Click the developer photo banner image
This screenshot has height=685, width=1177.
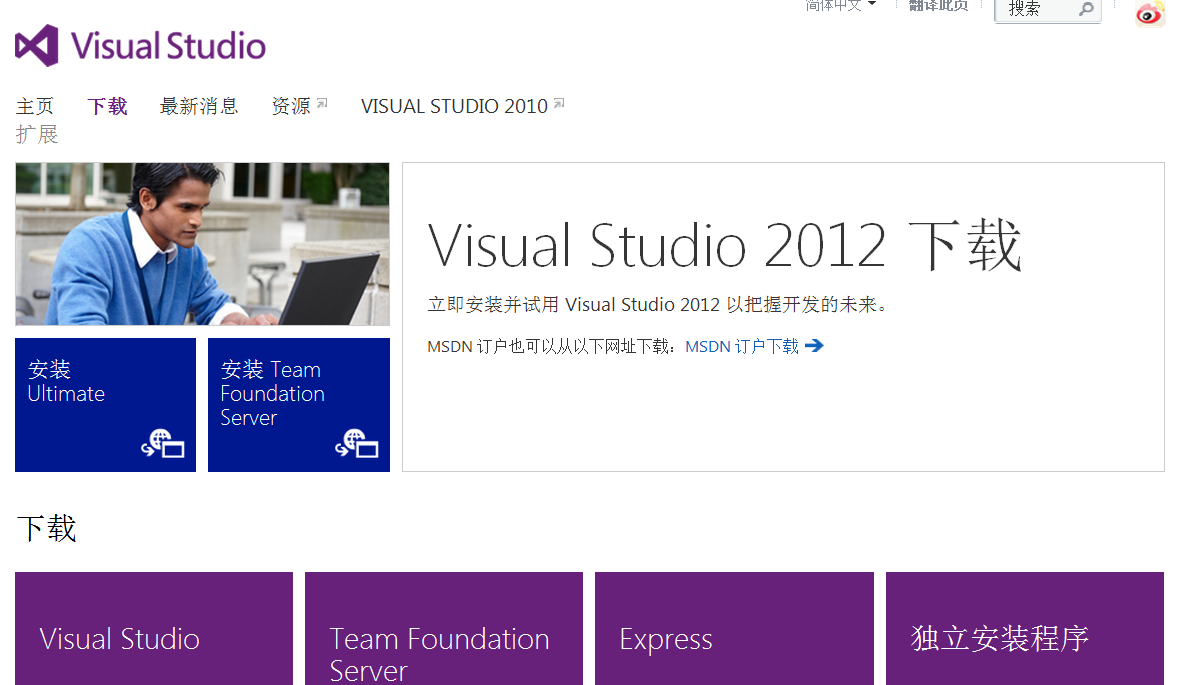point(201,243)
